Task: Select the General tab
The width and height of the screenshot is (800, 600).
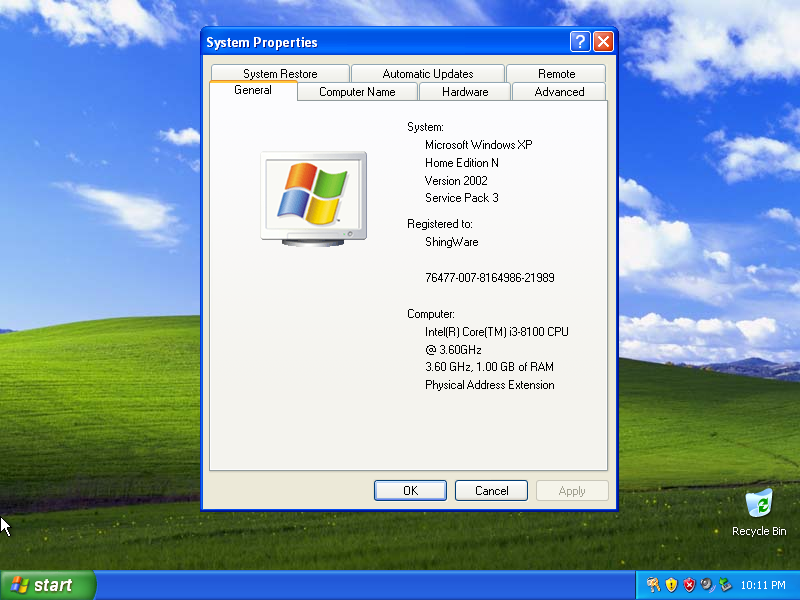Action: [253, 90]
